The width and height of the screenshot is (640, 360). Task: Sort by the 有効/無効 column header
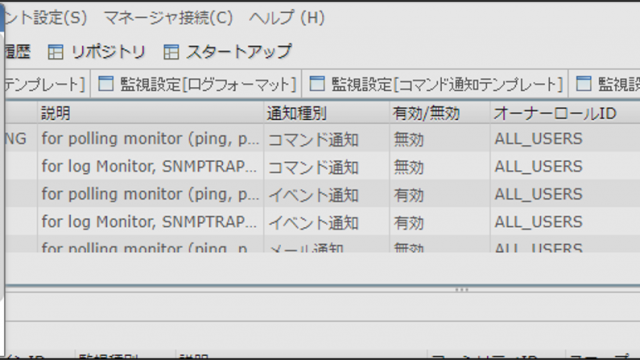pyautogui.click(x=440, y=113)
